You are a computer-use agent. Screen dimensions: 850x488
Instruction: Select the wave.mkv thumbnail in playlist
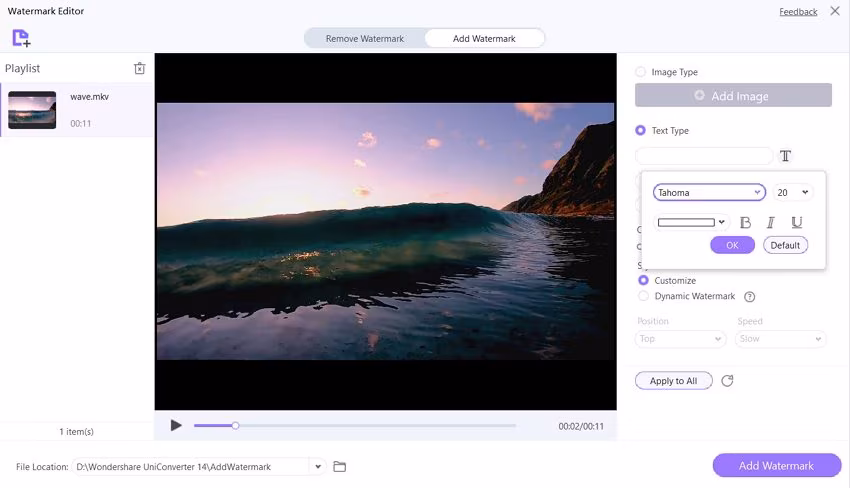32,110
